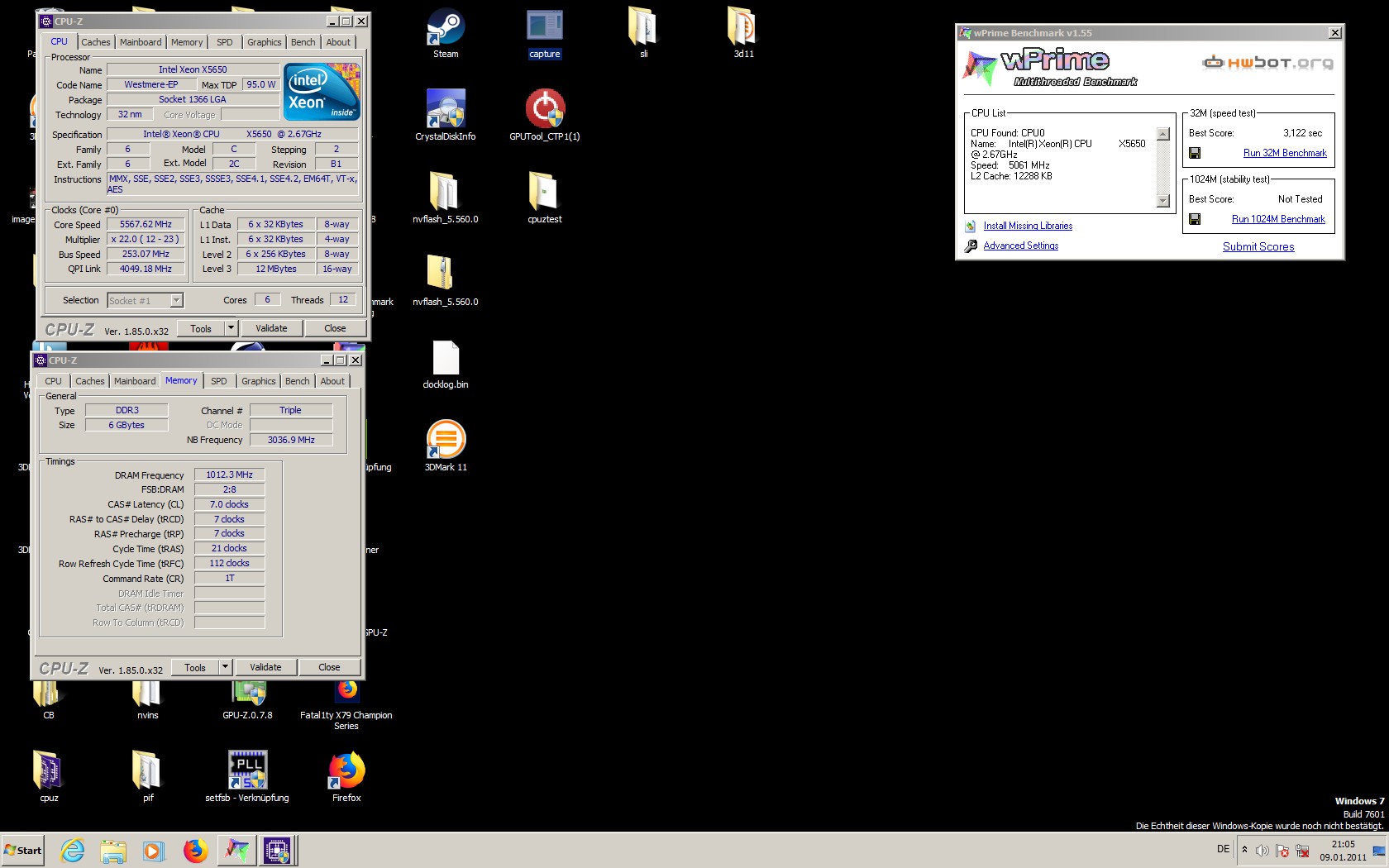Click CPU List scrollbar up arrow

coord(1163,134)
